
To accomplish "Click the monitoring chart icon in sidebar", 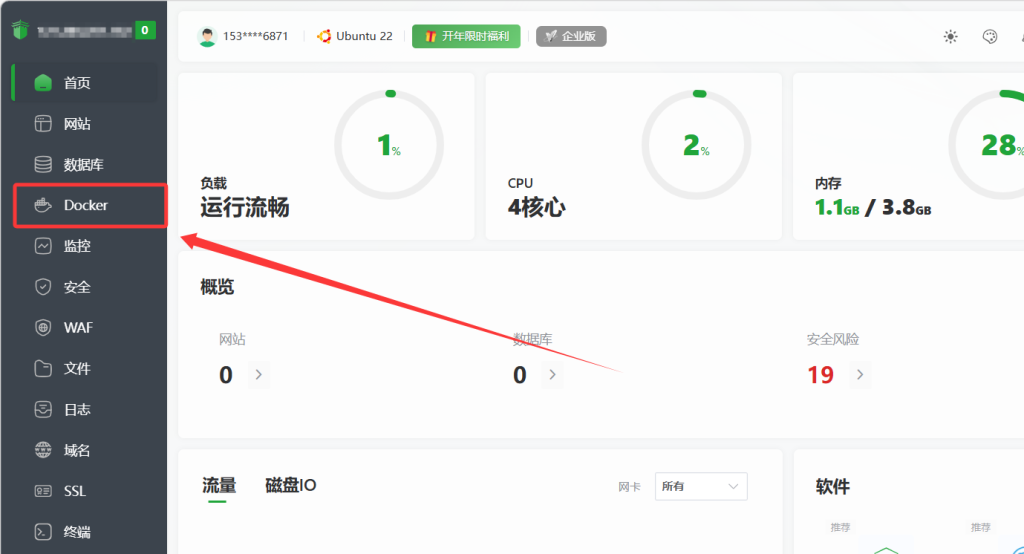I will [43, 246].
